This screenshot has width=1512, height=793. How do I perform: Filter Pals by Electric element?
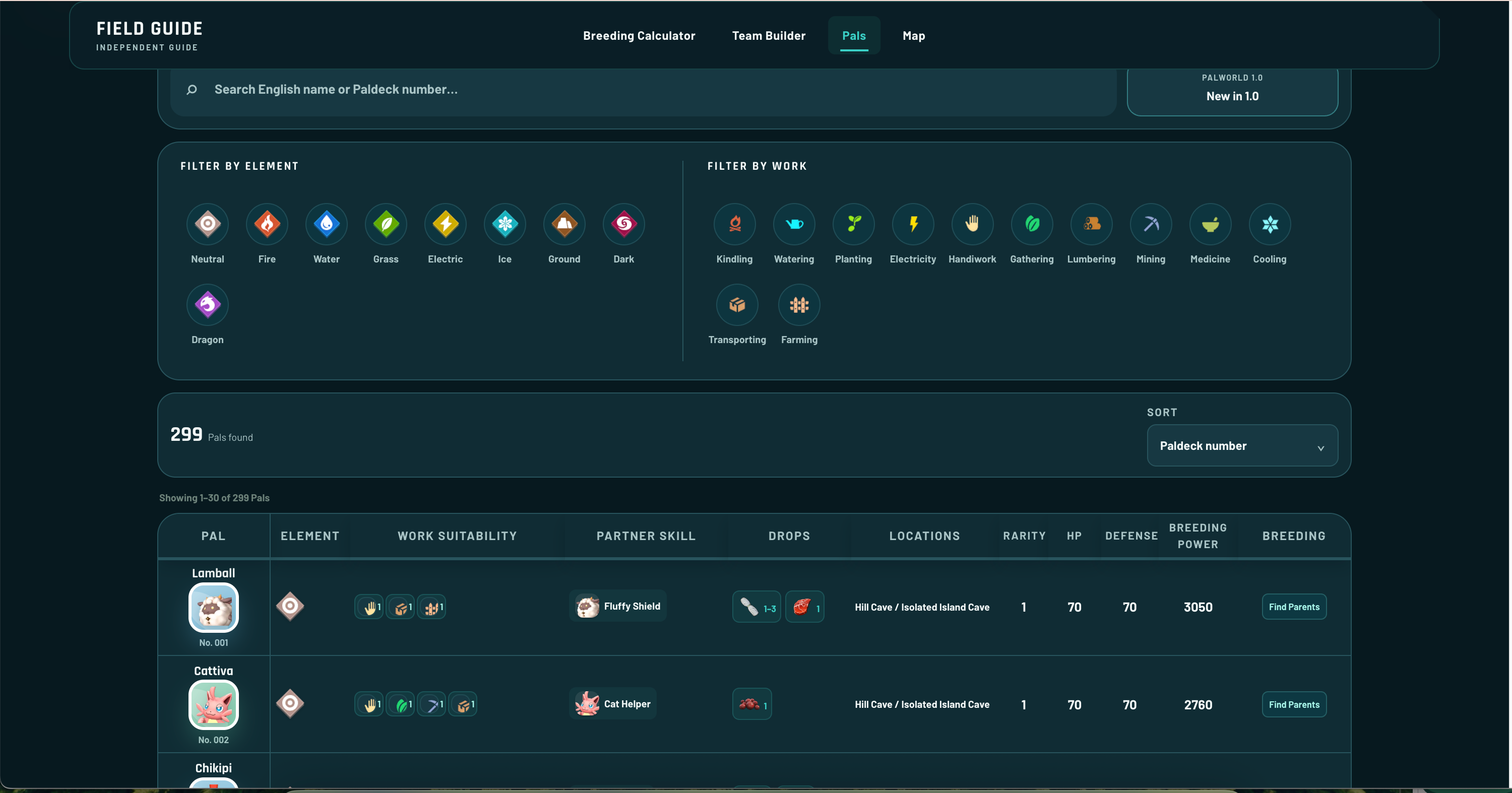coord(445,224)
